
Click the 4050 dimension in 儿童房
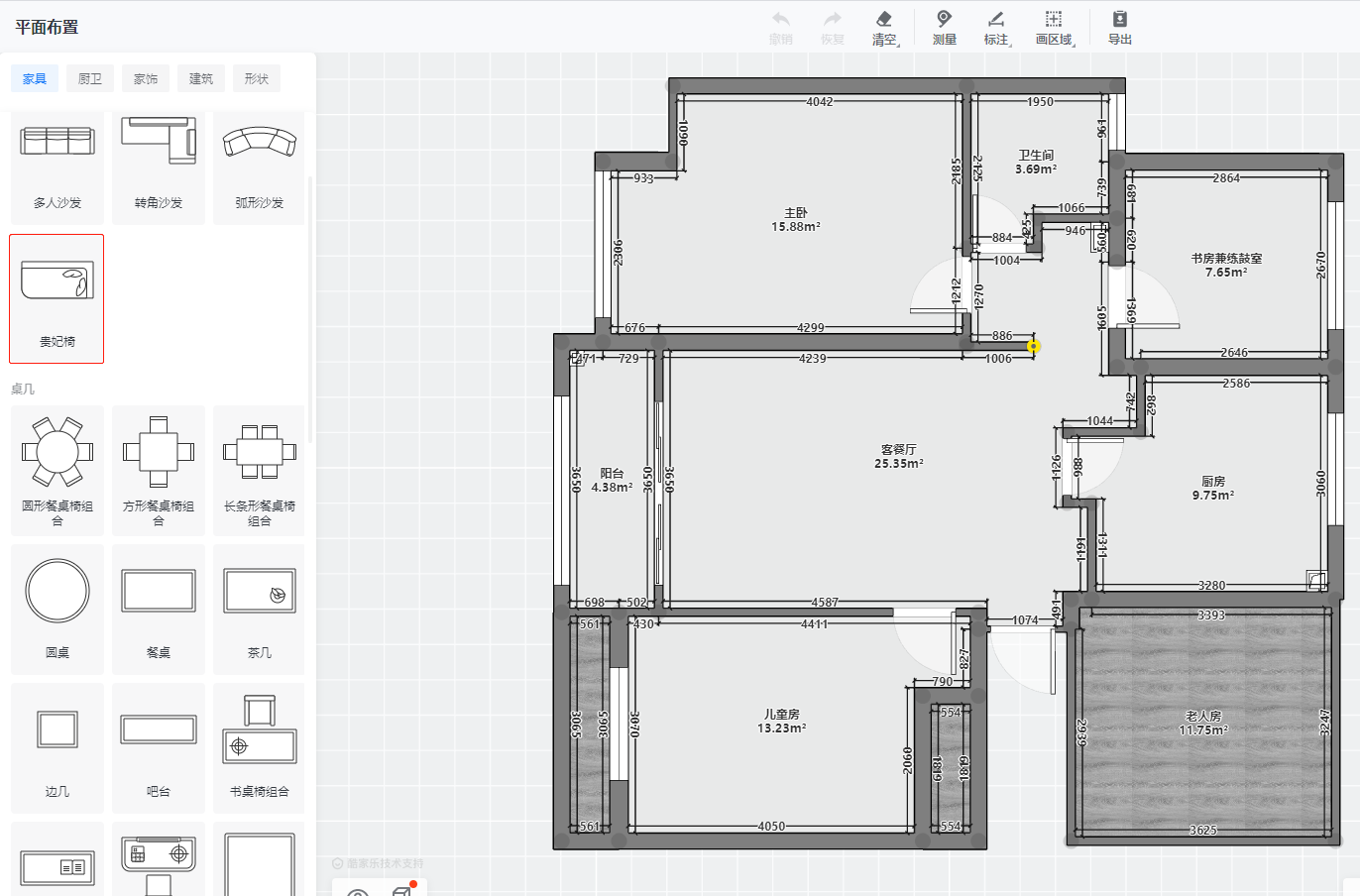tap(771, 826)
